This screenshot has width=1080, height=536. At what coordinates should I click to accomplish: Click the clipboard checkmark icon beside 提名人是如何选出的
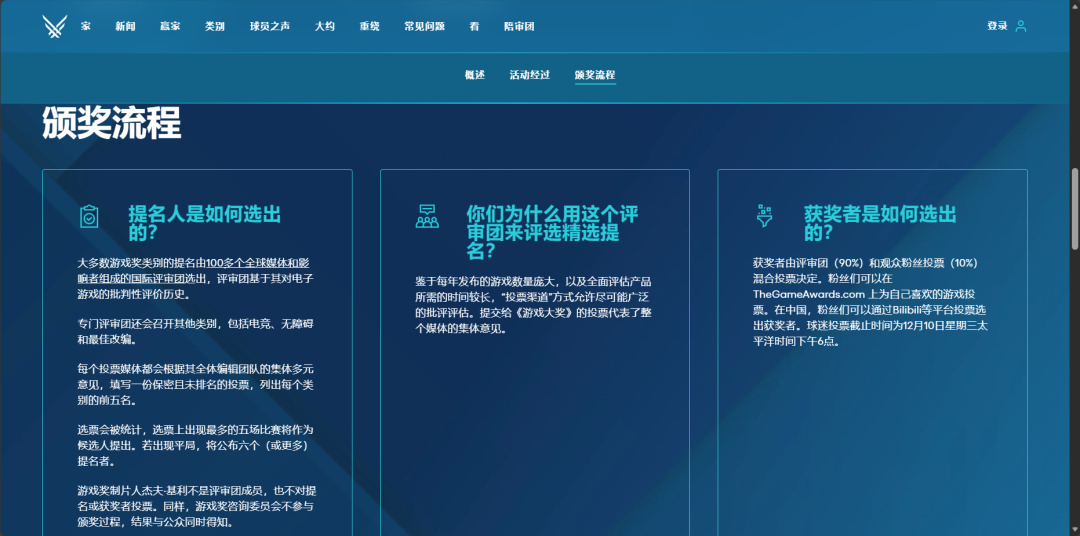point(89,216)
